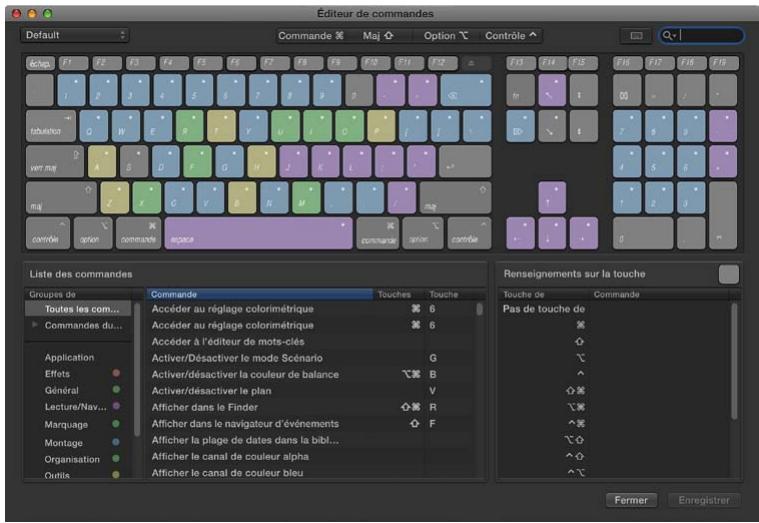759x523 pixels.
Task: Open the search magnifier options menu
Action: (x=669, y=35)
